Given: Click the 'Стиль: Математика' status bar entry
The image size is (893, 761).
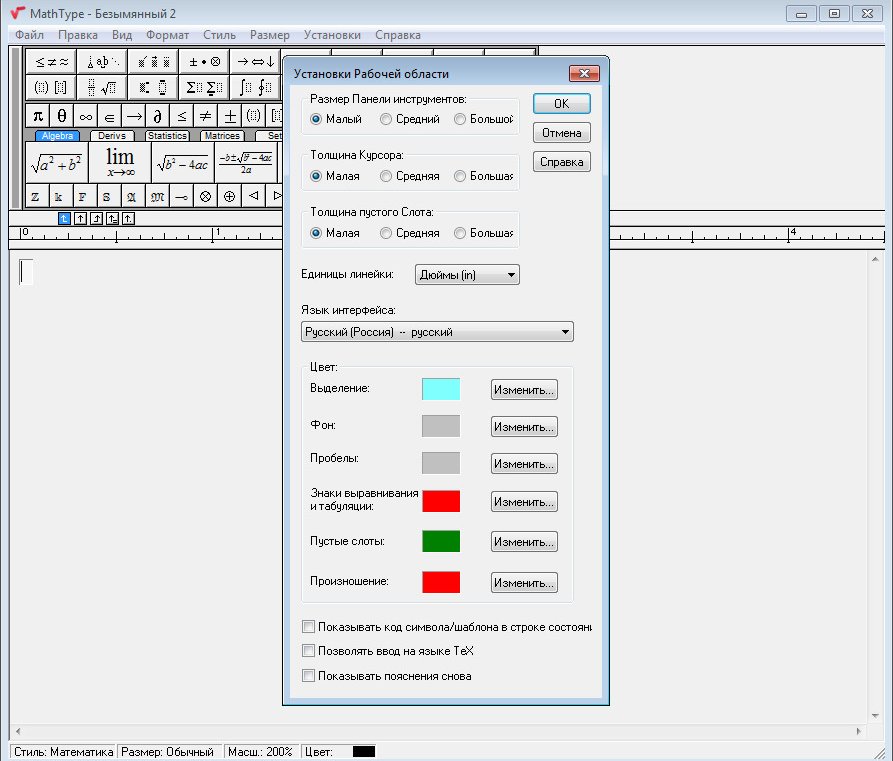Looking at the screenshot, I should tap(63, 751).
